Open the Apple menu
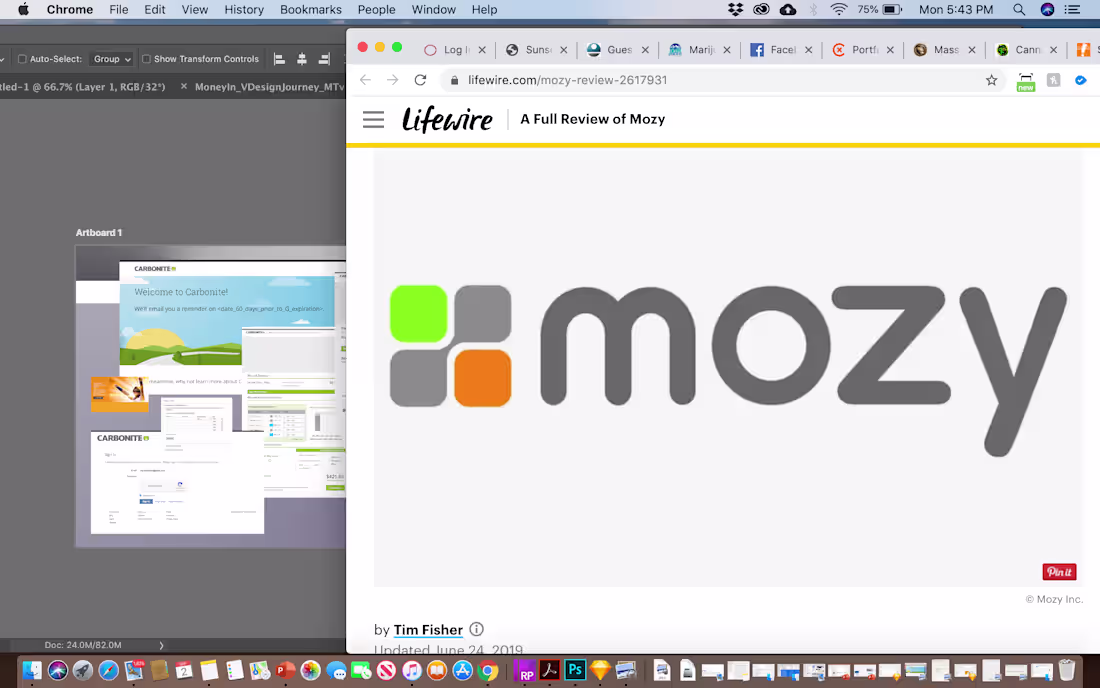 [23, 9]
